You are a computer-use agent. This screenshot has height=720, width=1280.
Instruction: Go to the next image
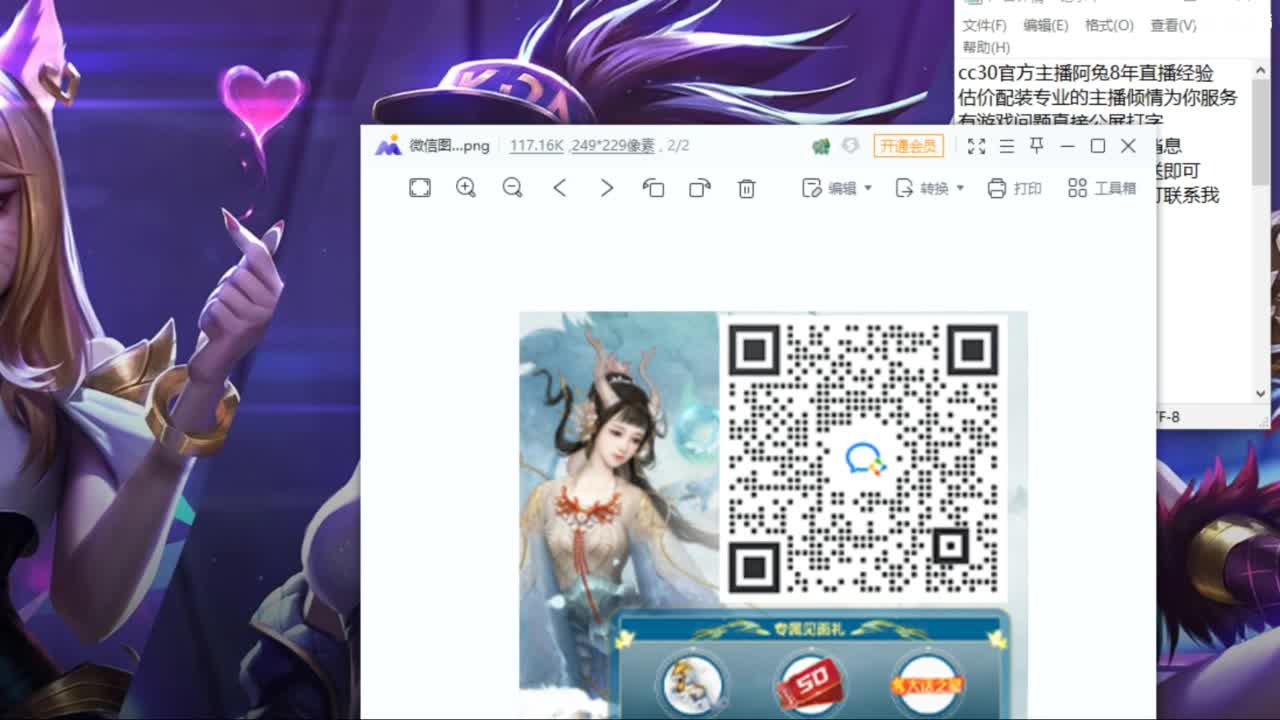[x=606, y=188]
